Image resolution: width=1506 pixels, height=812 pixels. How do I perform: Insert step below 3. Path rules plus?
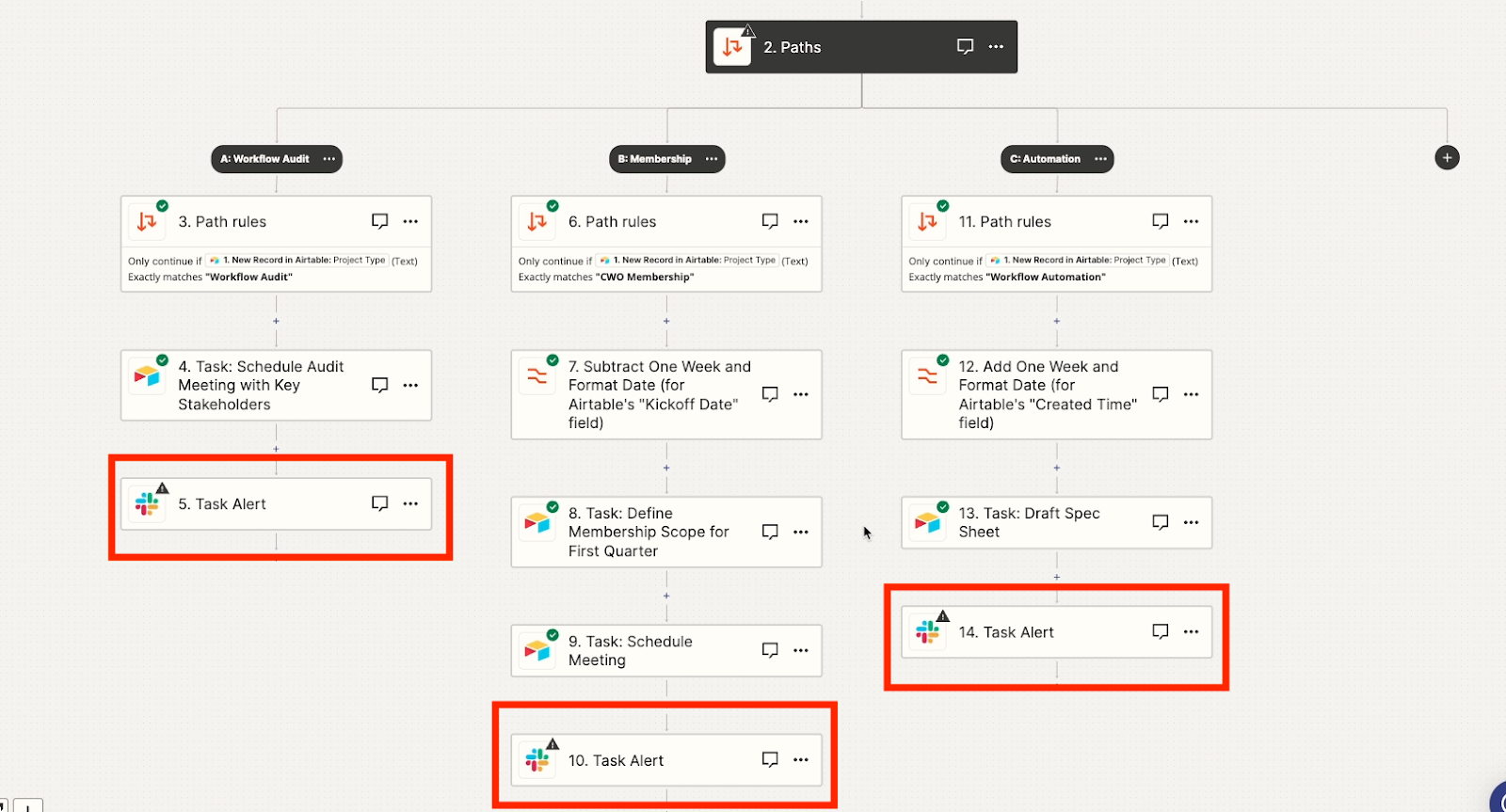(x=276, y=321)
